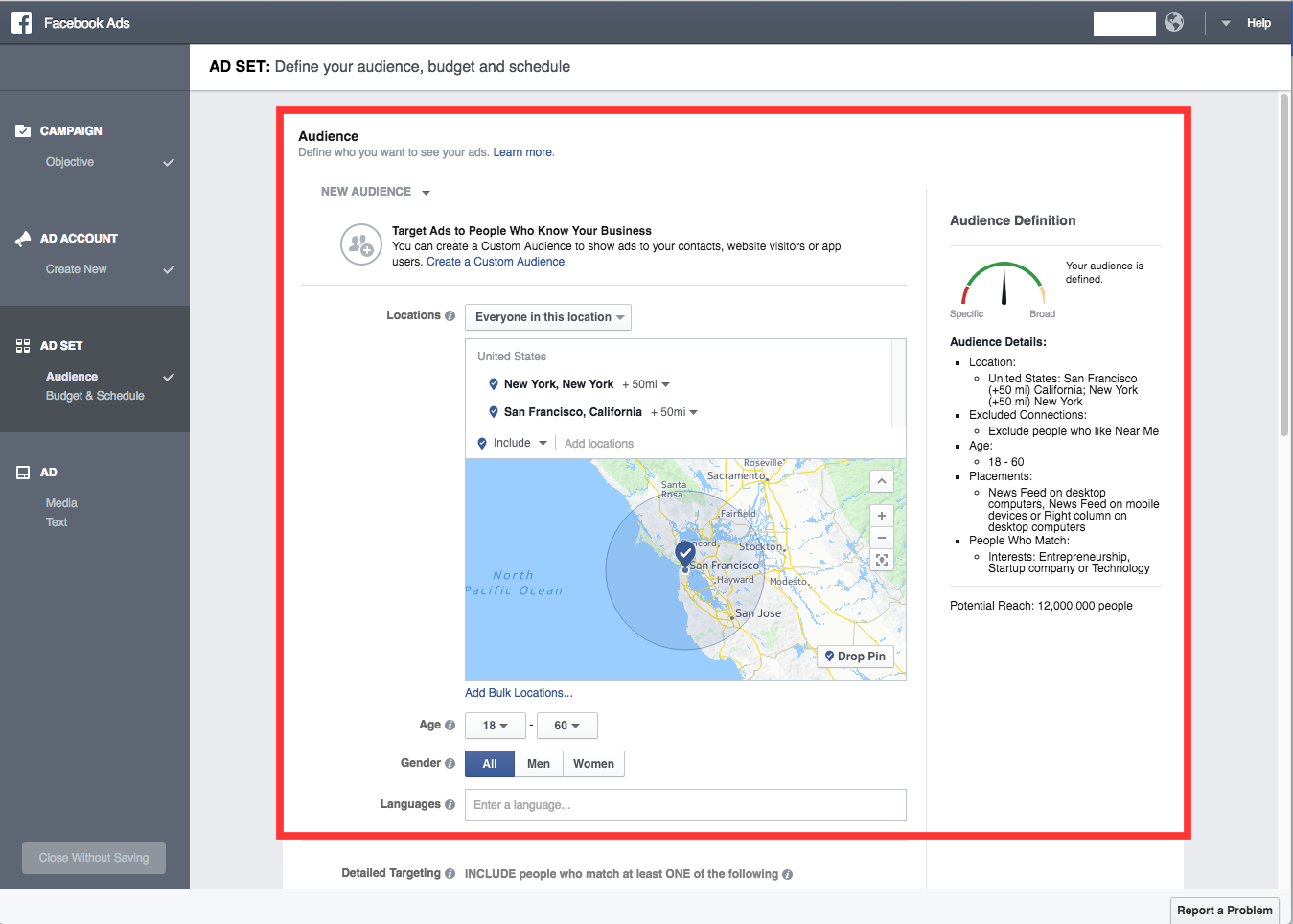This screenshot has width=1293, height=924.
Task: Select Objective in the sidebar
Action: pos(70,162)
